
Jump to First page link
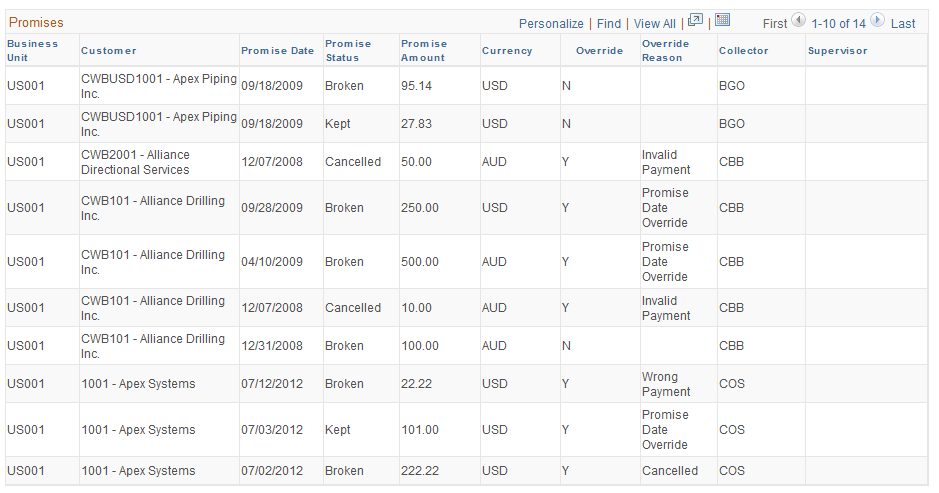pyautogui.click(x=775, y=23)
